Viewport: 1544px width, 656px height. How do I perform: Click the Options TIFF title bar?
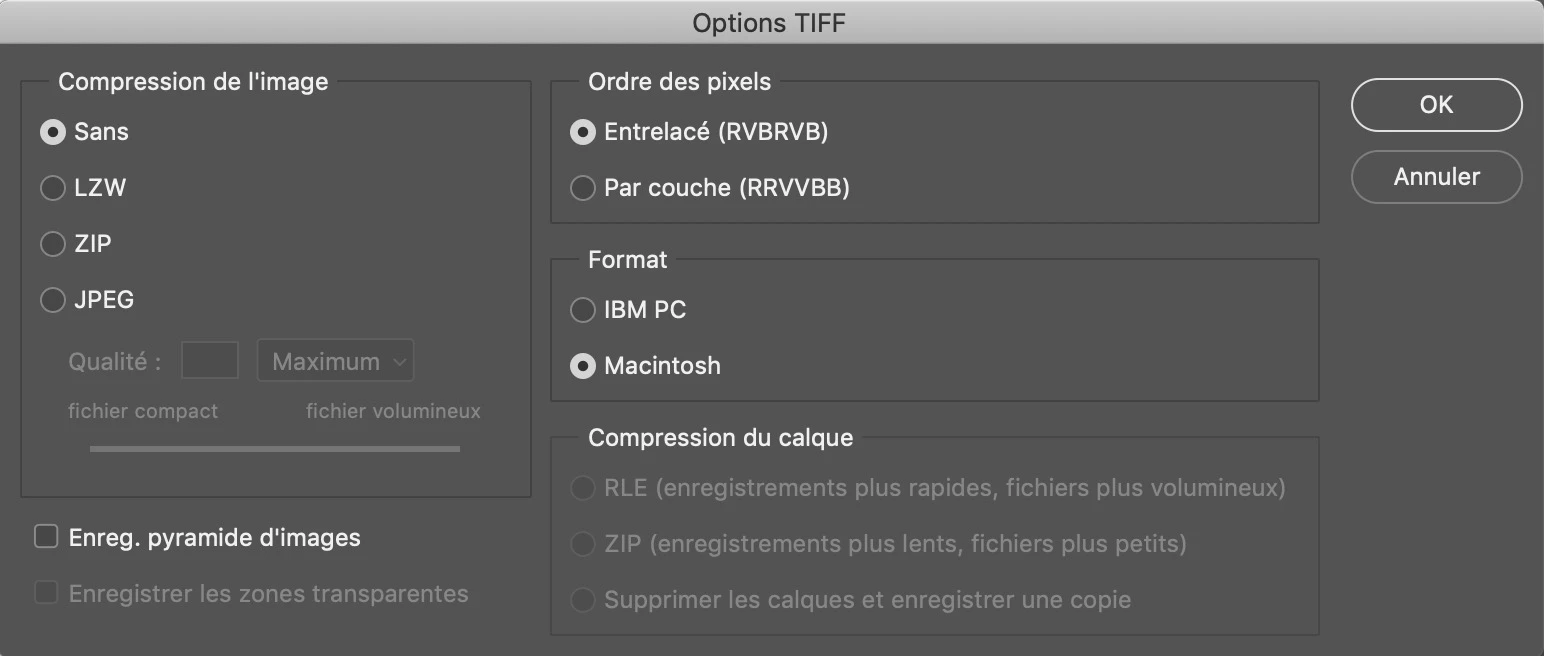(x=770, y=22)
